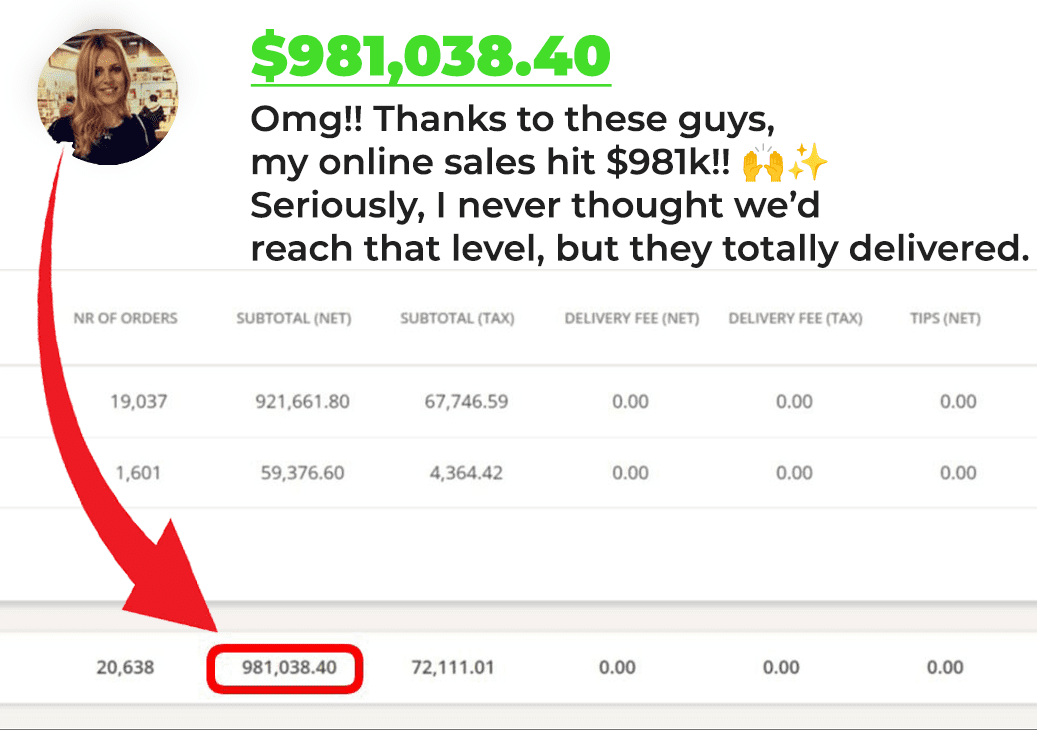Screen dimensions: 1037x750
Task: Click the red arrow head pointing at total
Action: (173, 581)
